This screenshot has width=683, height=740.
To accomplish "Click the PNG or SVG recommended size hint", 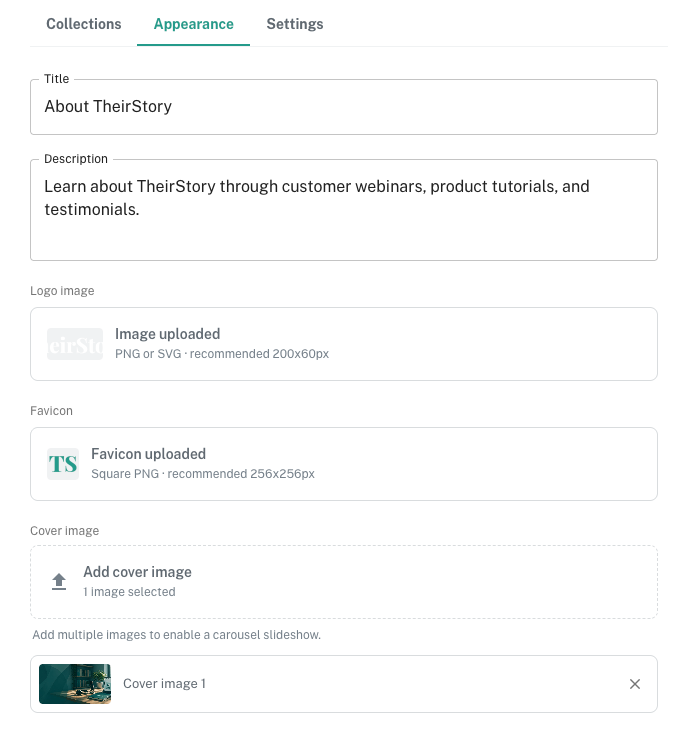I will click(222, 354).
